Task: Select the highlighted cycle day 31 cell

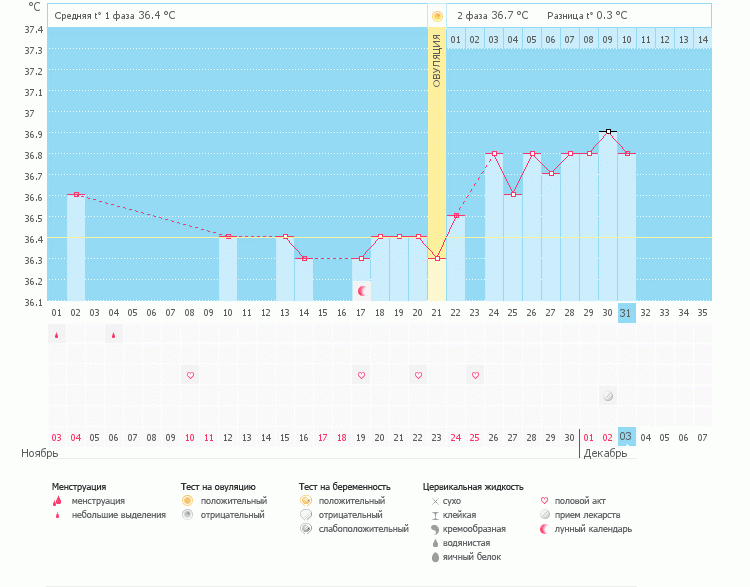Action: click(626, 312)
